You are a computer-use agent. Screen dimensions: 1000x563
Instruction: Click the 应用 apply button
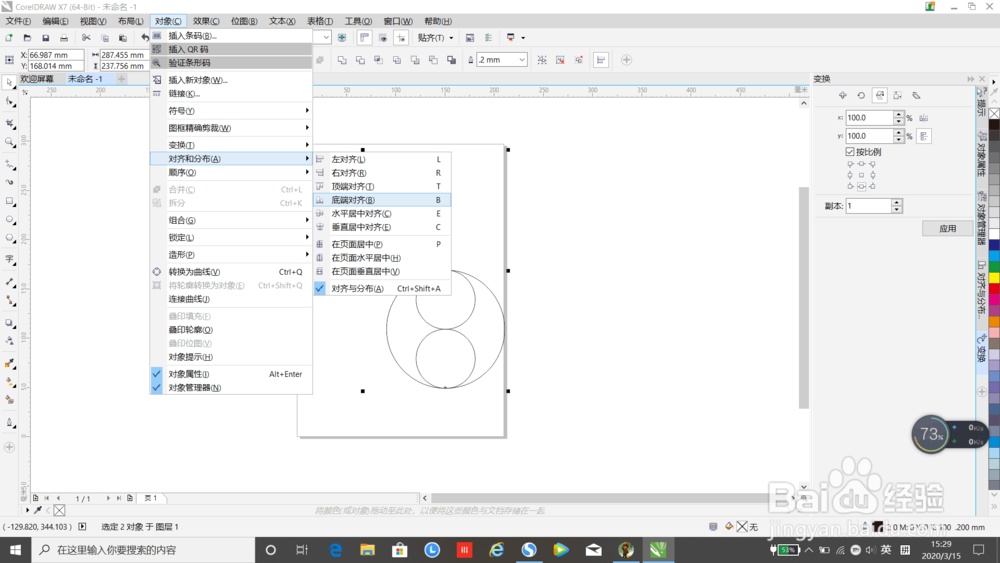(947, 228)
